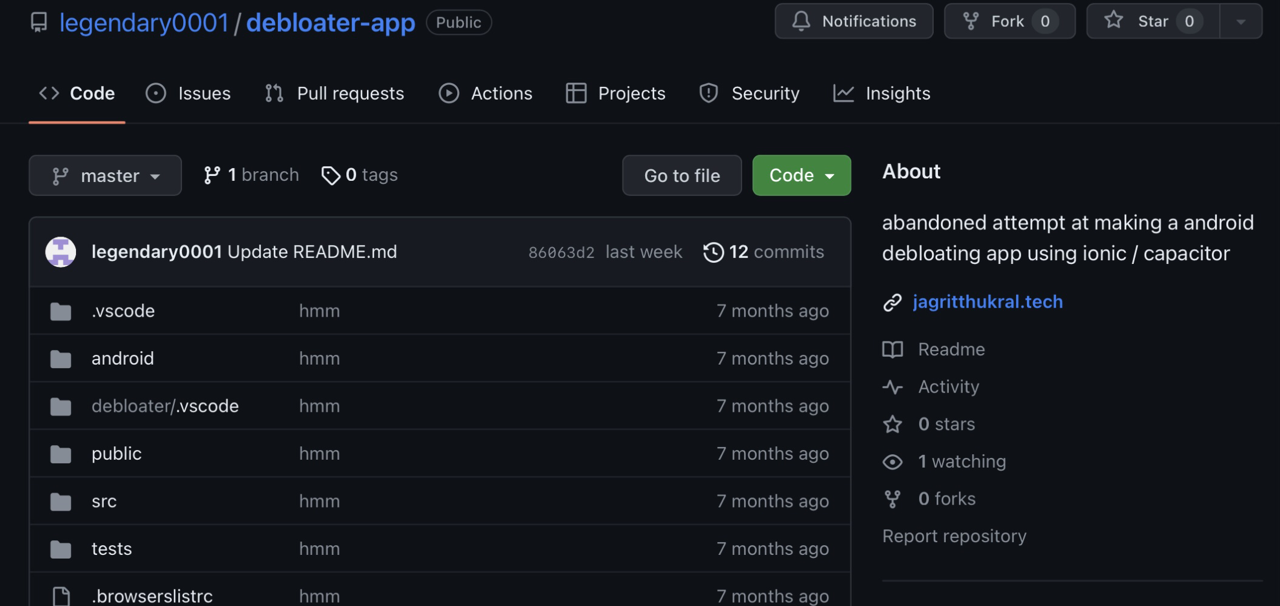Viewport: 1280px width, 606px height.
Task: Click the history clock icon beside 12 commits
Action: pos(713,252)
